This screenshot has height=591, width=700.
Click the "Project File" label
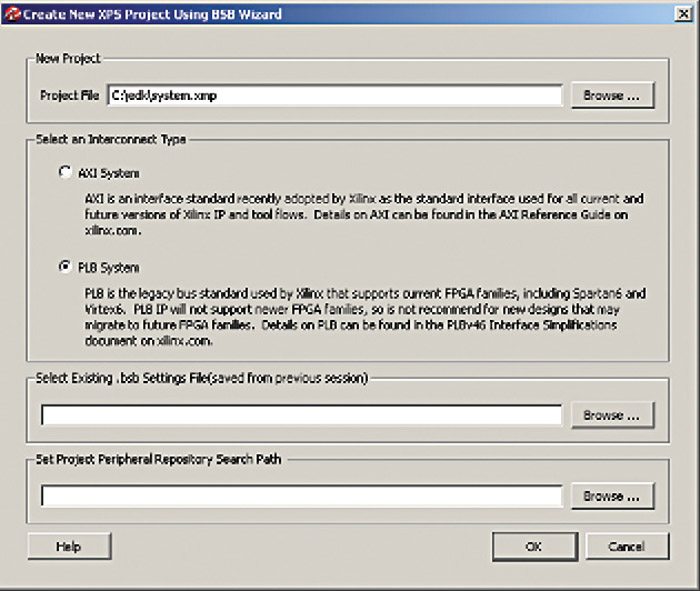[69, 95]
